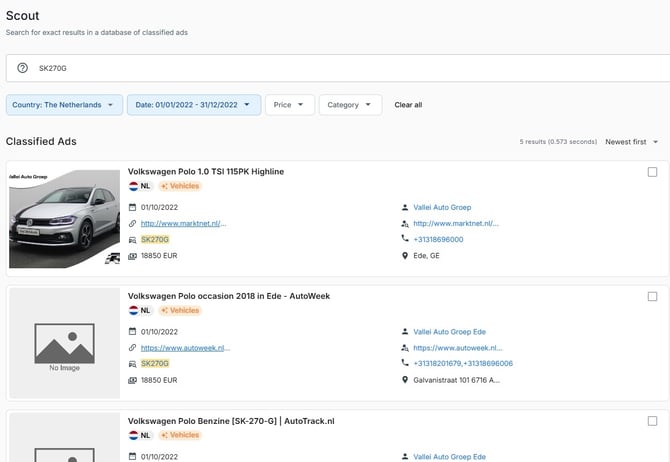Click location pin icon beside Galvanistraat 101
The image size is (670, 462).
[x=405, y=380]
